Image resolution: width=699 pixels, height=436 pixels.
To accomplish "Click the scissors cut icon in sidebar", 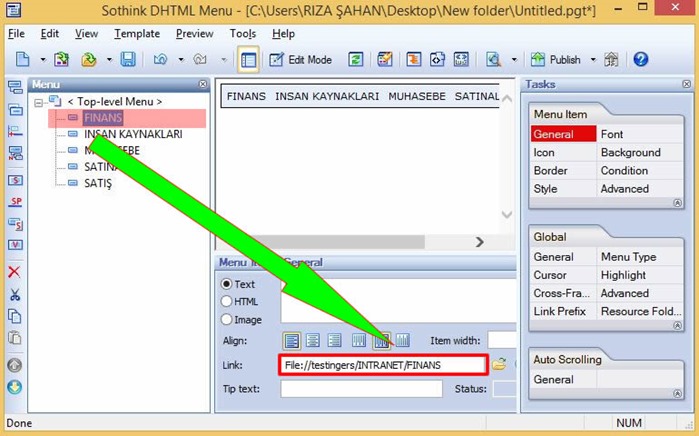I will coord(15,294).
